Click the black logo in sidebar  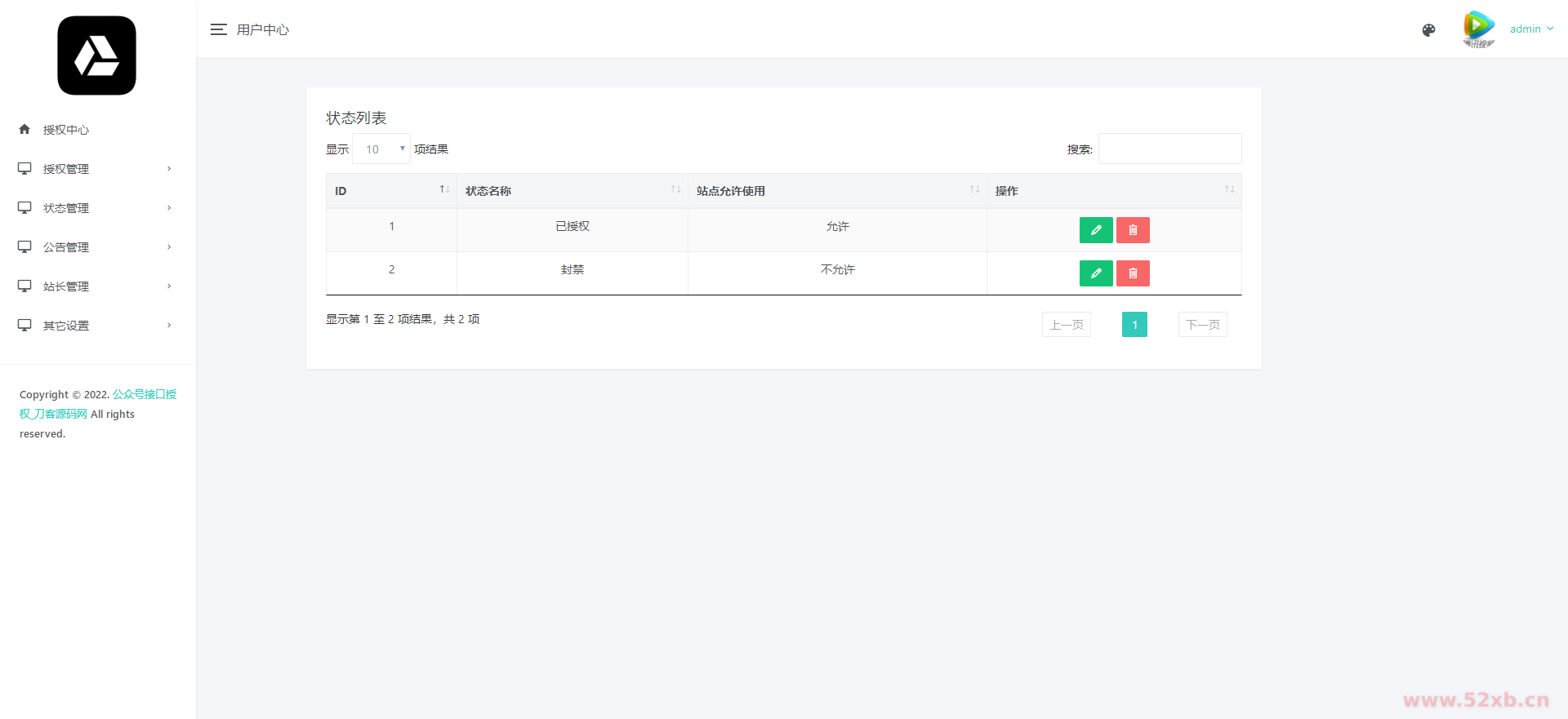[x=96, y=55]
